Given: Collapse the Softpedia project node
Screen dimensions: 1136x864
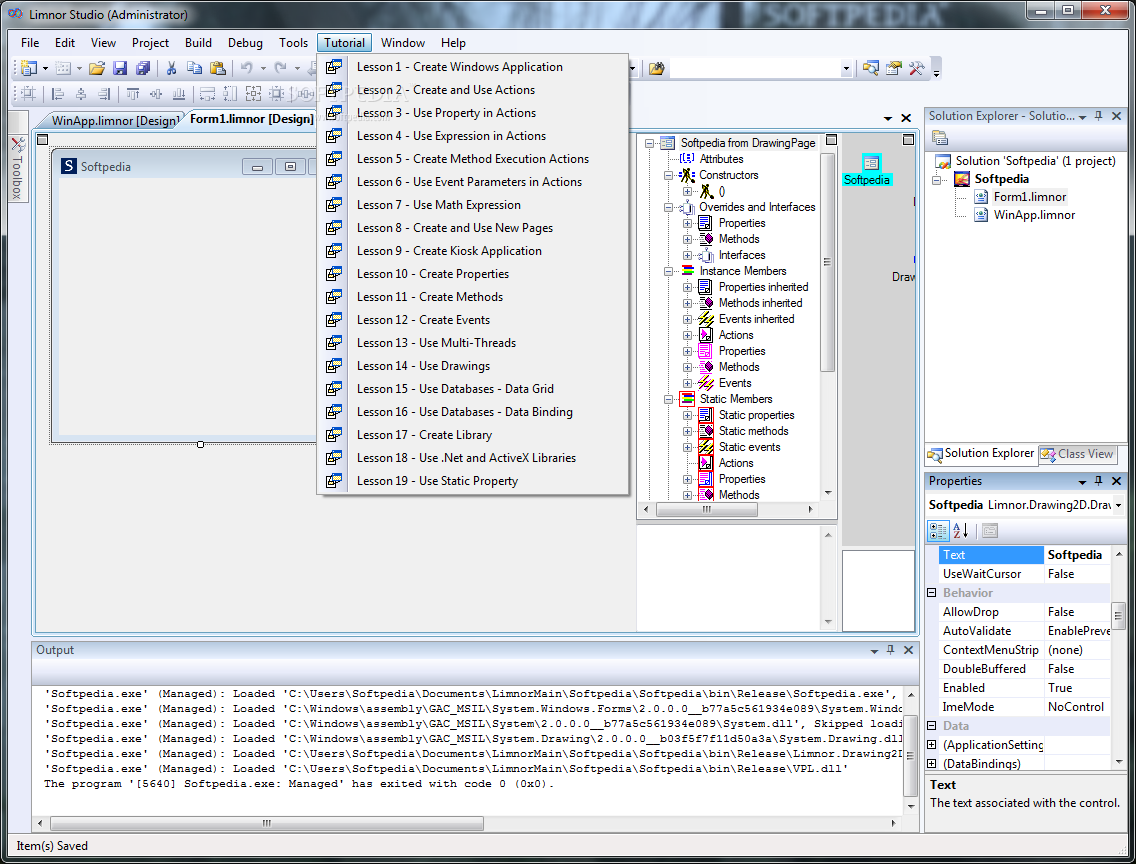Looking at the screenshot, I should [x=937, y=180].
